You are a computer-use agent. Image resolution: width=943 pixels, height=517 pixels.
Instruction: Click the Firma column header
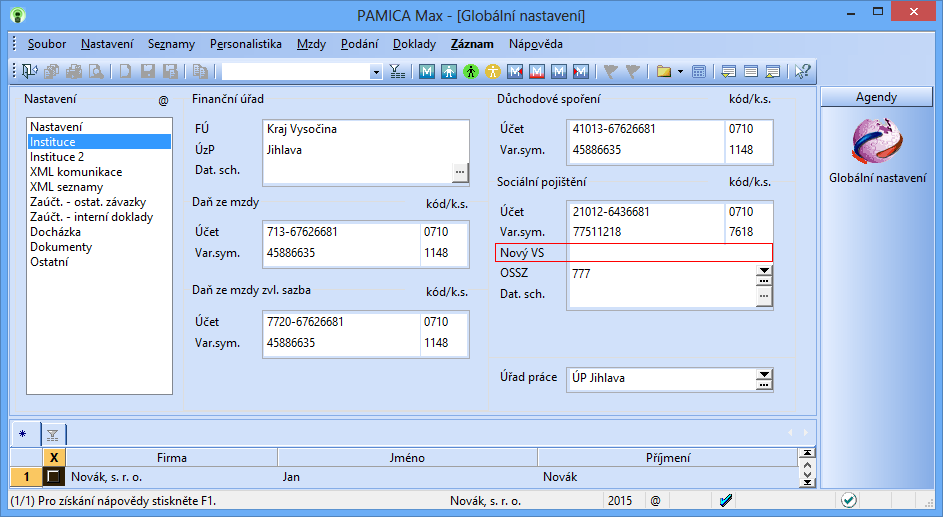[171, 457]
